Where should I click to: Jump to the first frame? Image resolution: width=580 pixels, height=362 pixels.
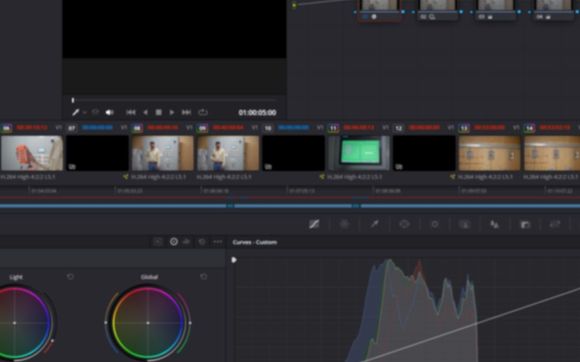[131, 112]
